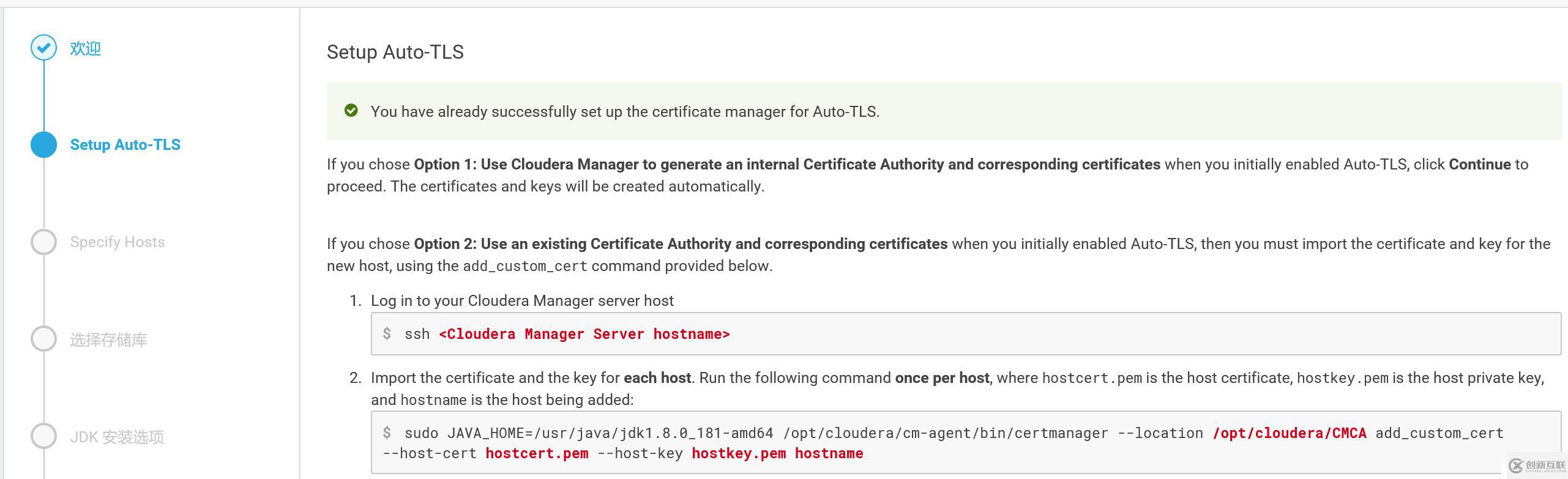Select the JDK 安装选项 step label
Screen dimensions: 1568x479
tap(117, 437)
